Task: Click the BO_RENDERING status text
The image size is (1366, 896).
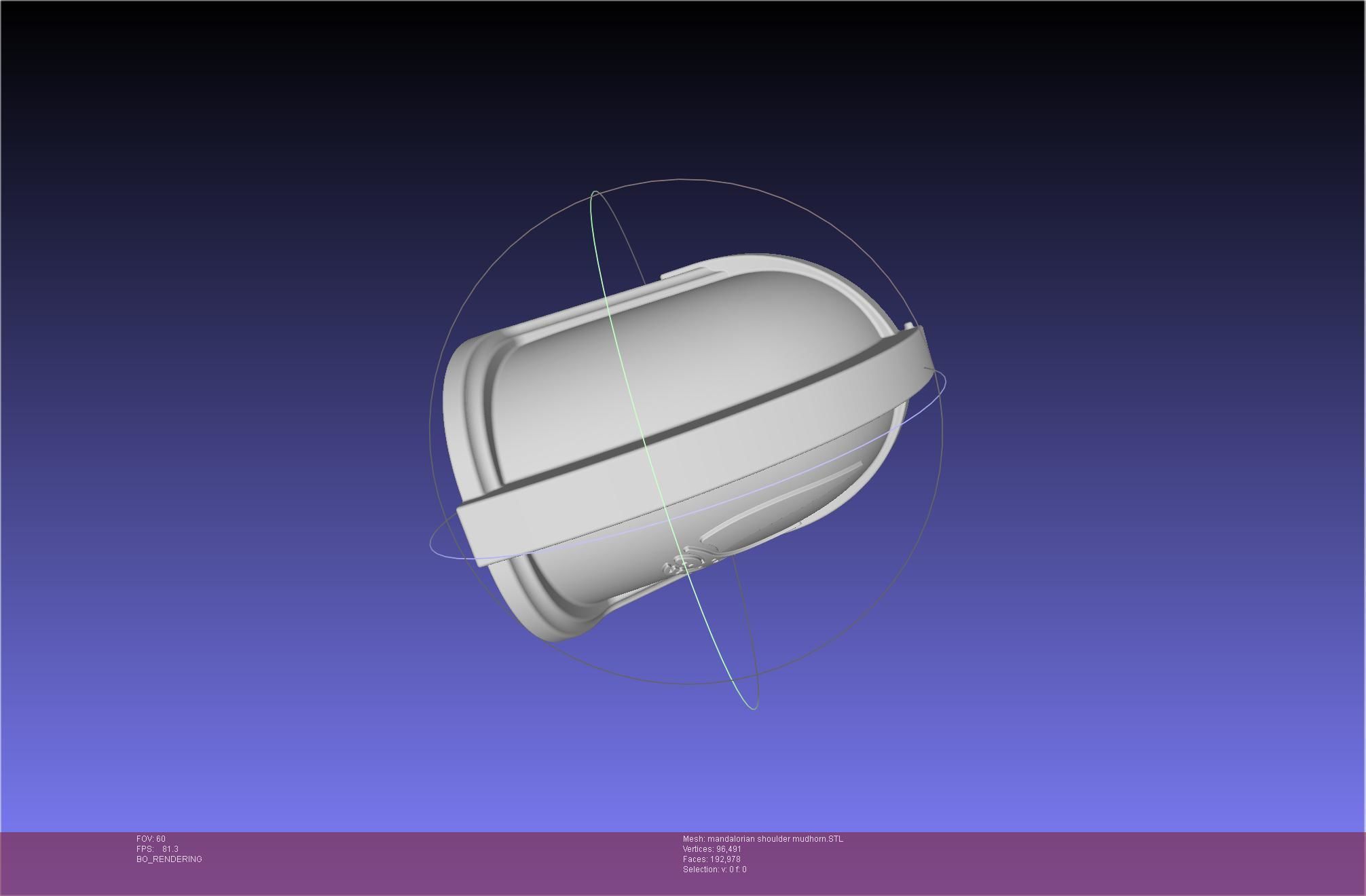Action: point(169,859)
